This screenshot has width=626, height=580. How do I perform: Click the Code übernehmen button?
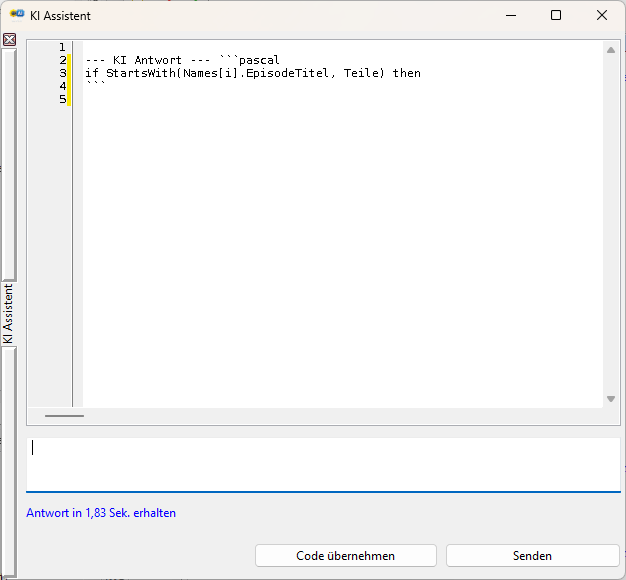[x=345, y=555]
